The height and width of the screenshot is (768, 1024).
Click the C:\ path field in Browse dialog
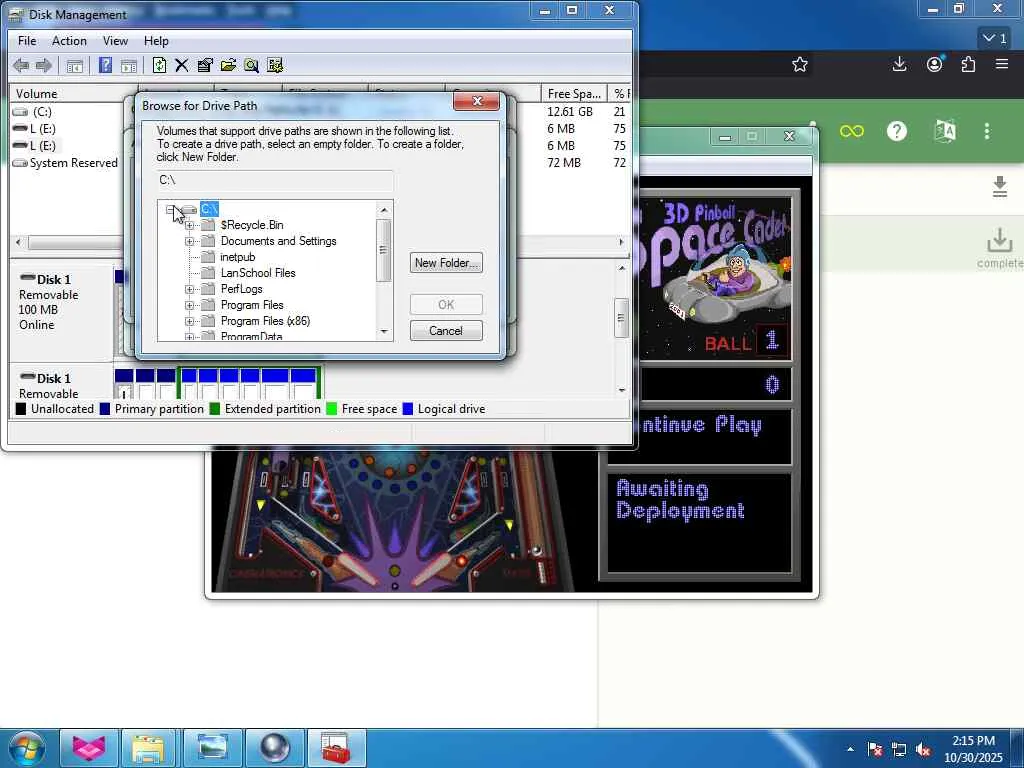[275, 180]
